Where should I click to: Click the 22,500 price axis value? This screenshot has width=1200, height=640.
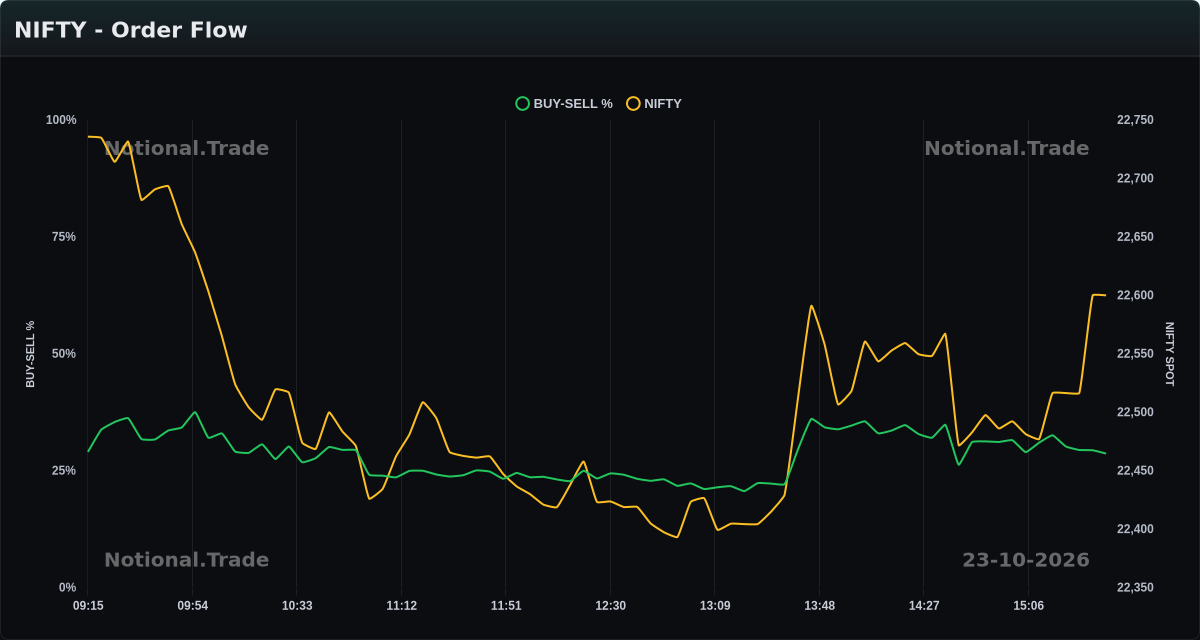click(1135, 412)
